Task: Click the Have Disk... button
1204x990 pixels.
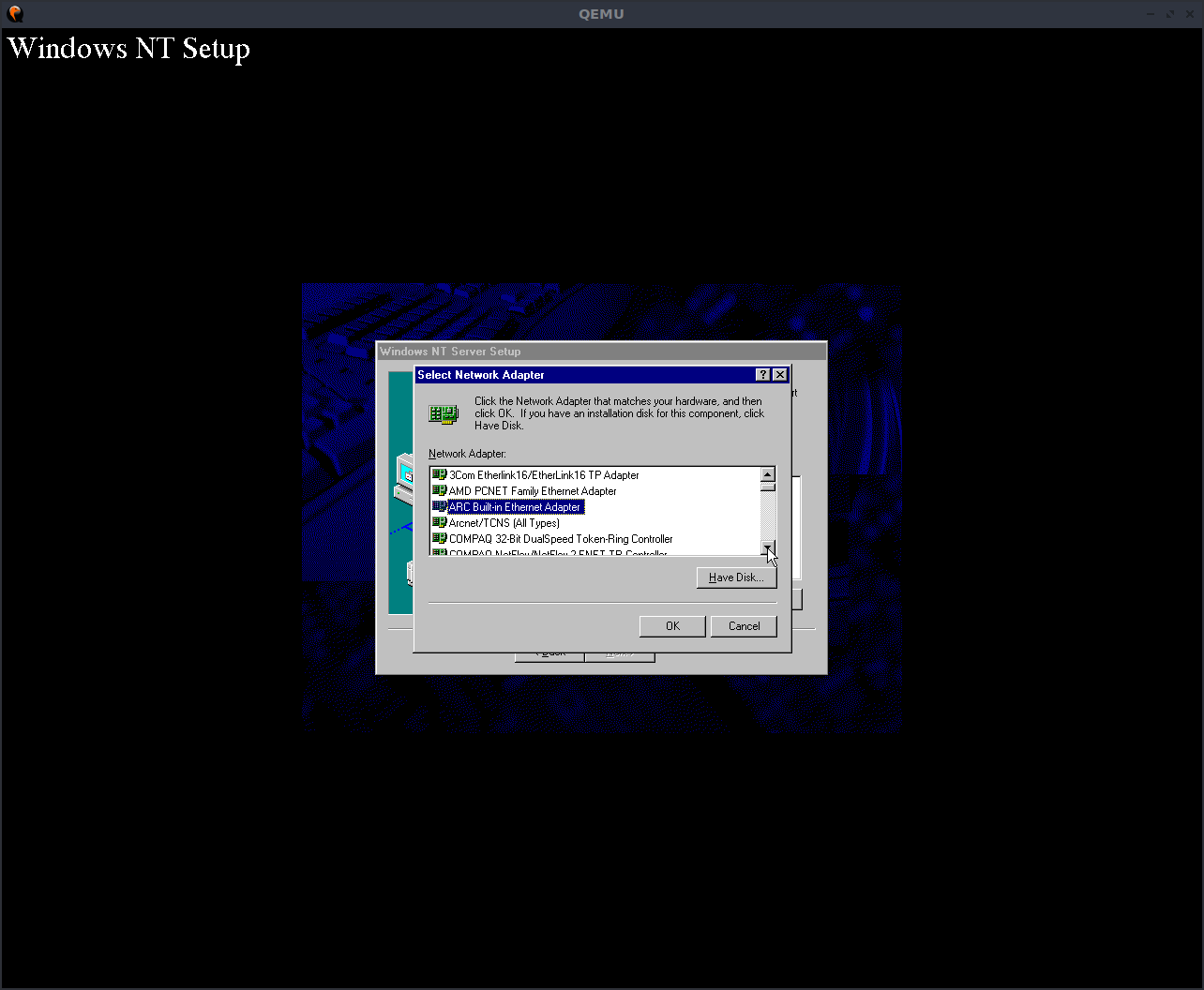Action: click(736, 577)
